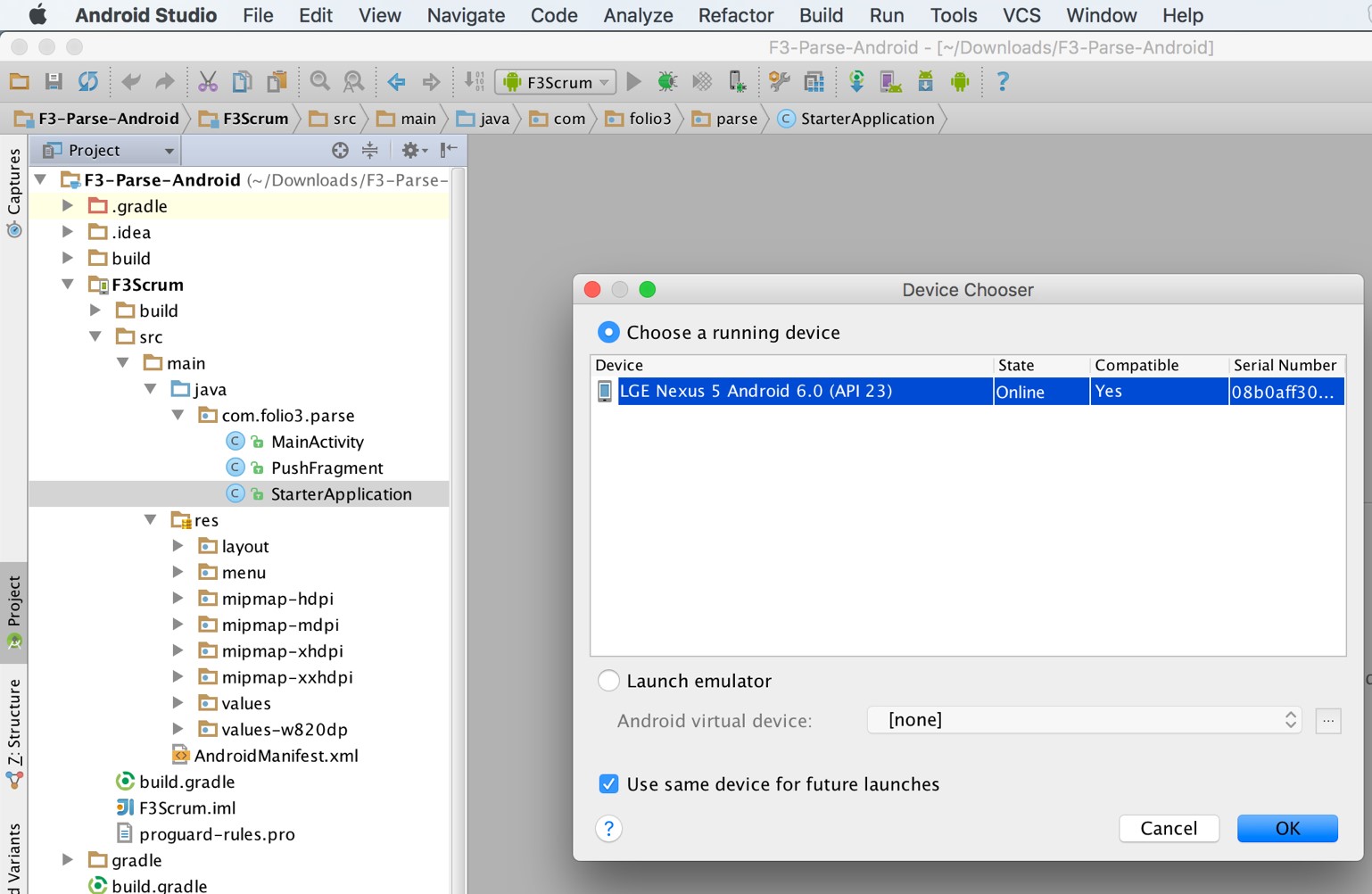Image resolution: width=1372 pixels, height=894 pixels.
Task: Click the Forward navigation arrow
Action: [431, 82]
